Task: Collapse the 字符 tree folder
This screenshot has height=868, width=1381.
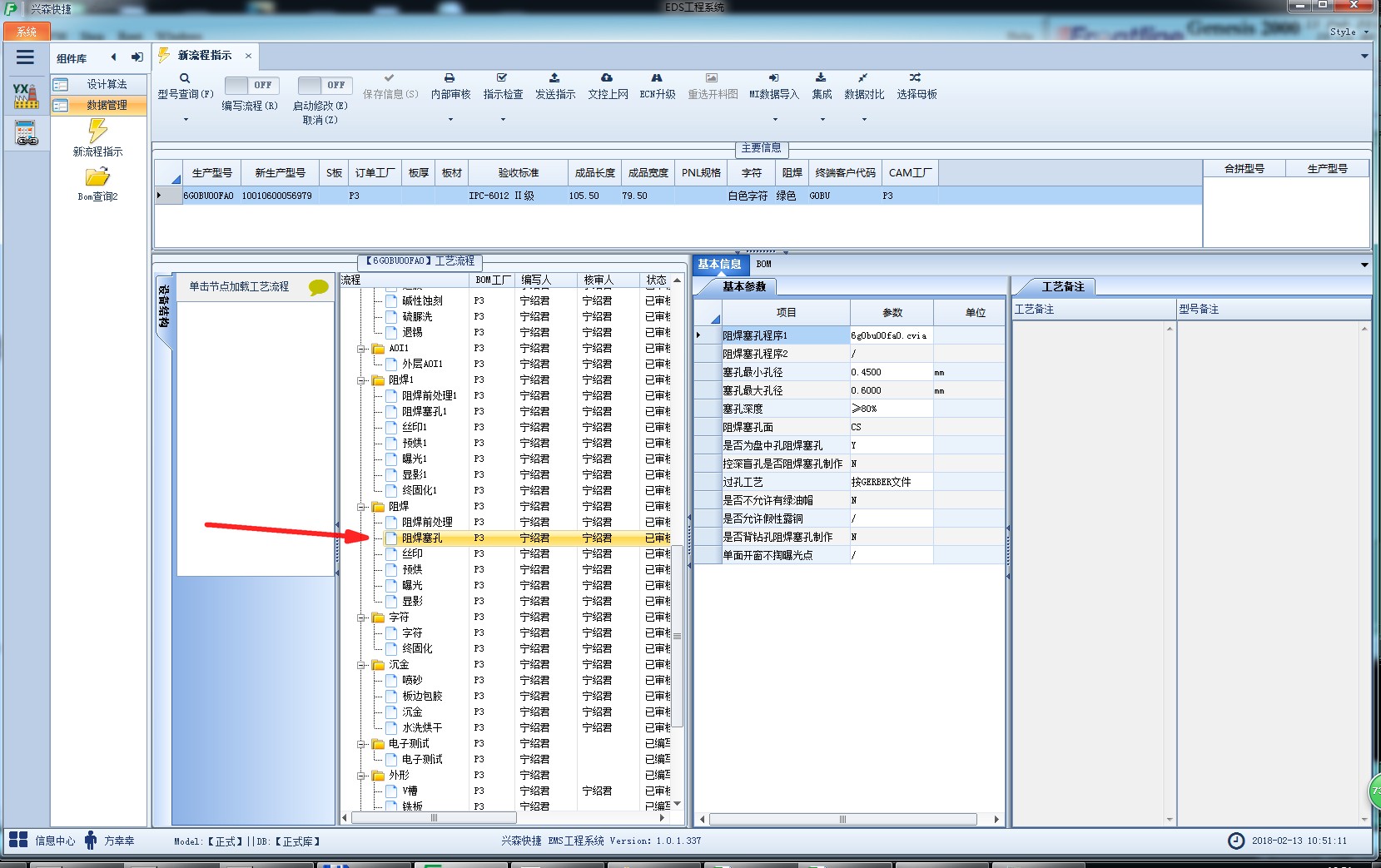Action: tap(362, 618)
